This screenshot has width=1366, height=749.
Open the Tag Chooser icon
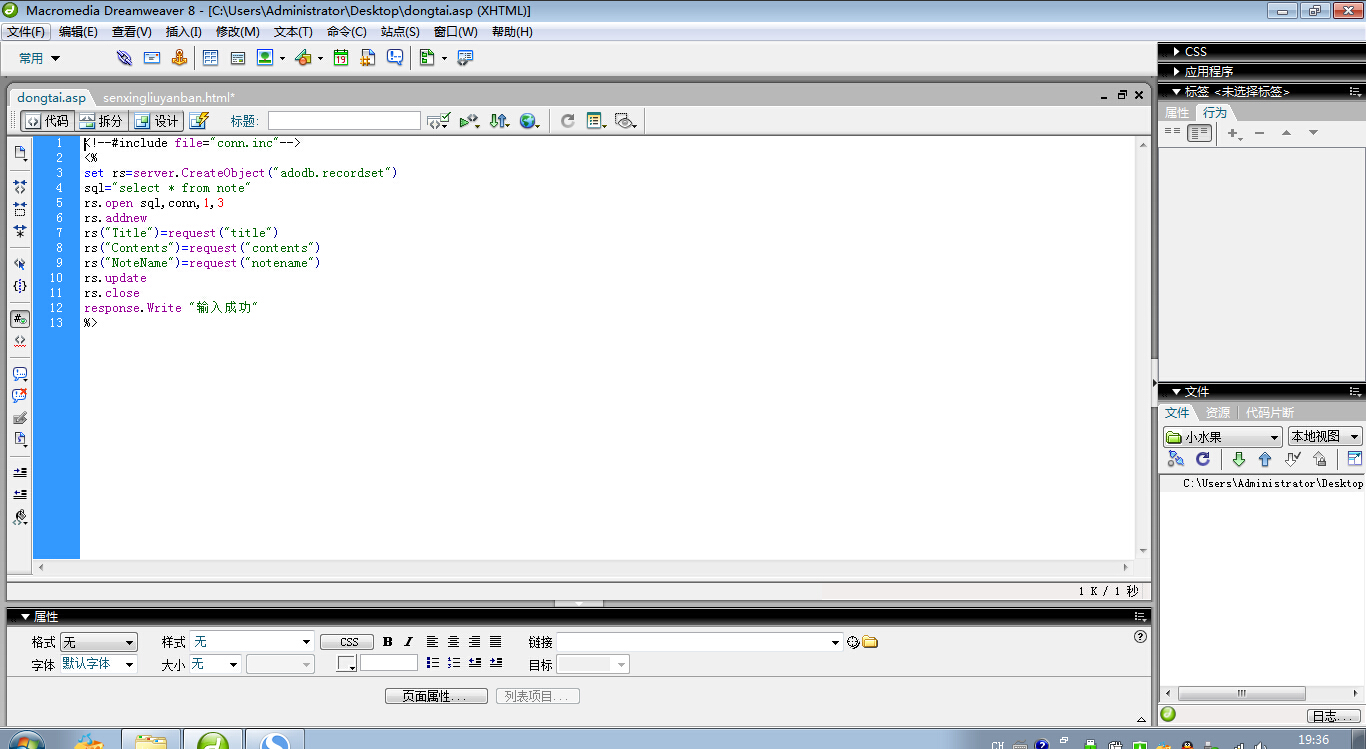point(465,58)
